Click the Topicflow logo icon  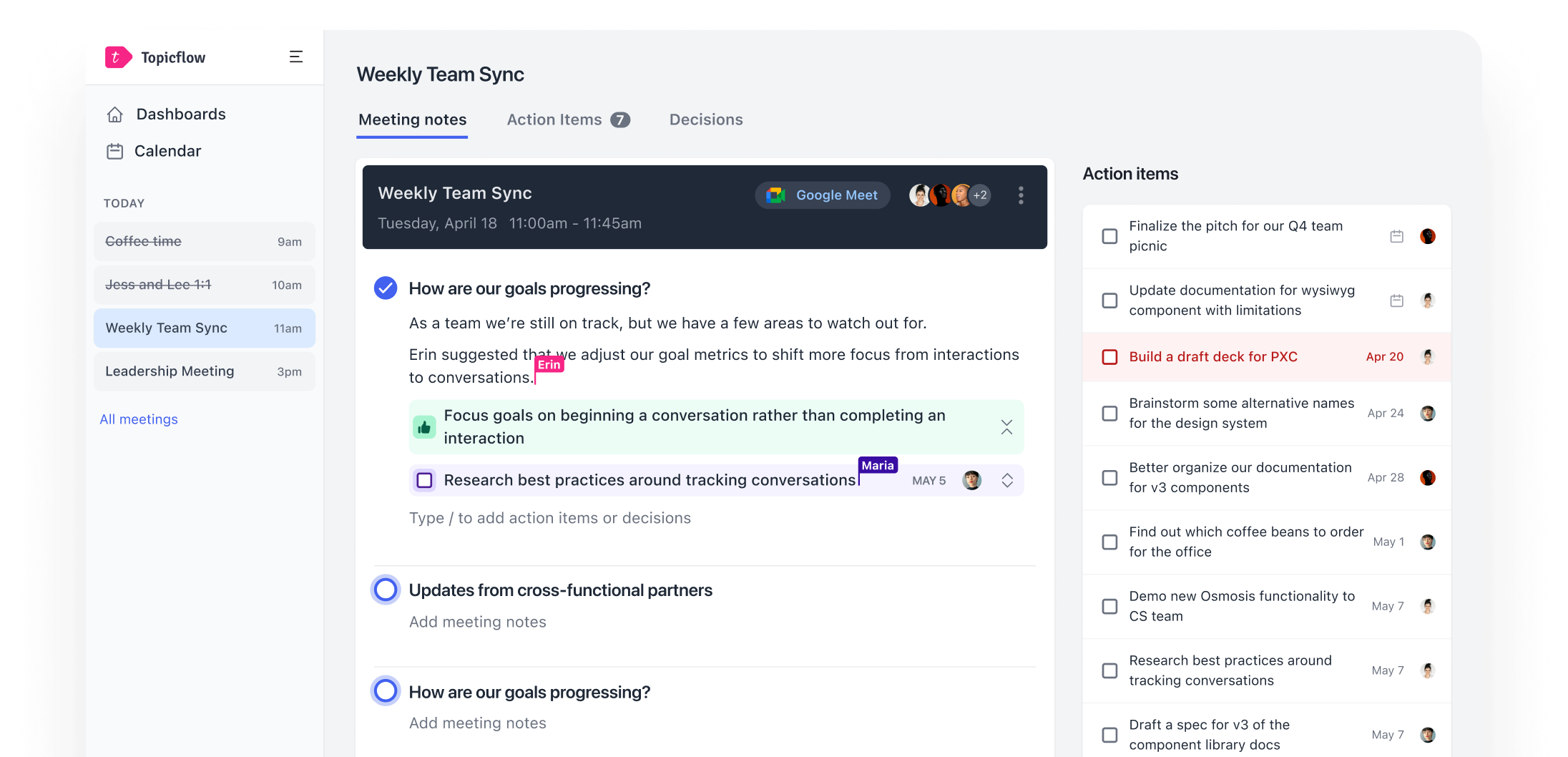(118, 57)
